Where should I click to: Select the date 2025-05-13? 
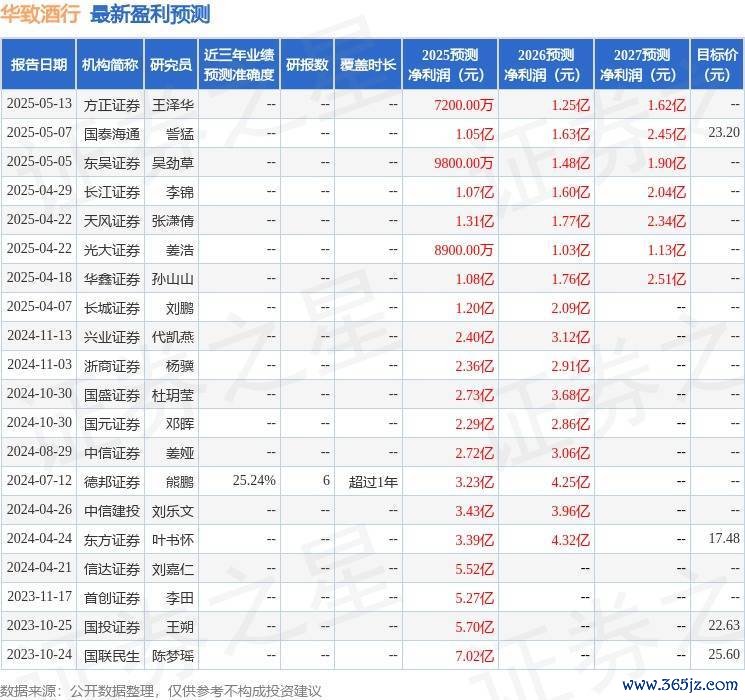pos(39,104)
